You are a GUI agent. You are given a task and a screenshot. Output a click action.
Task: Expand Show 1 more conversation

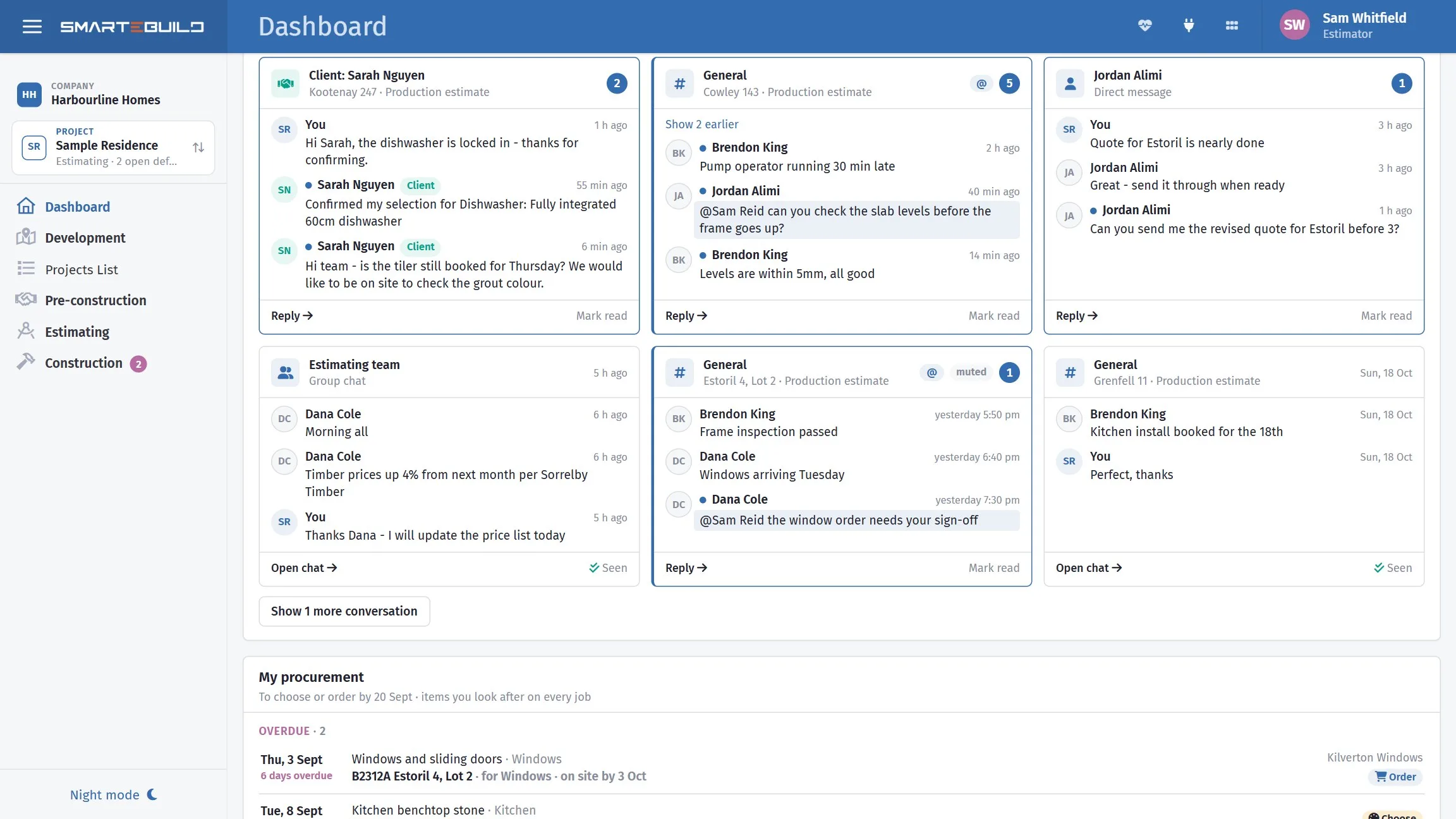click(x=344, y=611)
